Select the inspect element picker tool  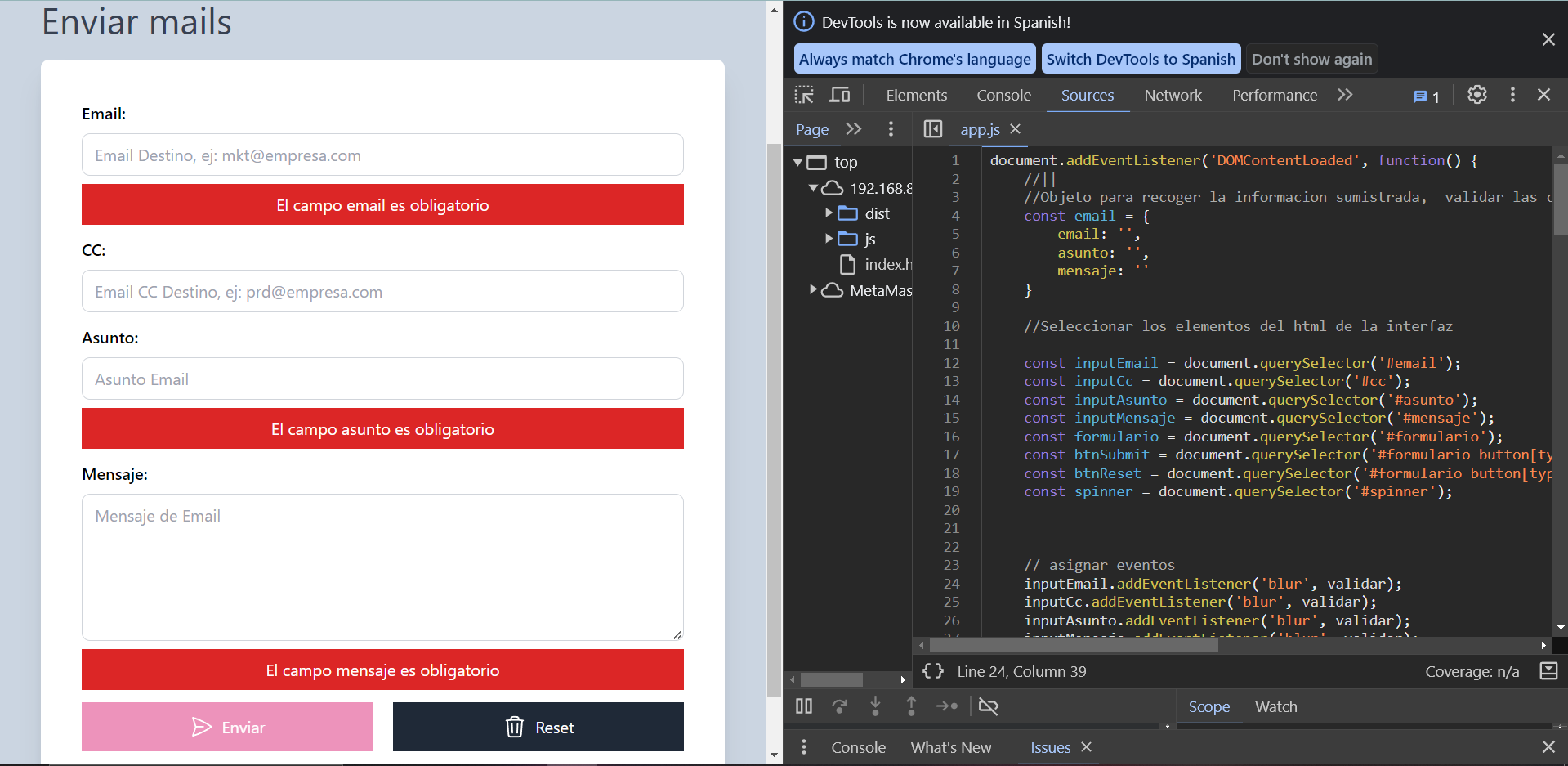804,95
